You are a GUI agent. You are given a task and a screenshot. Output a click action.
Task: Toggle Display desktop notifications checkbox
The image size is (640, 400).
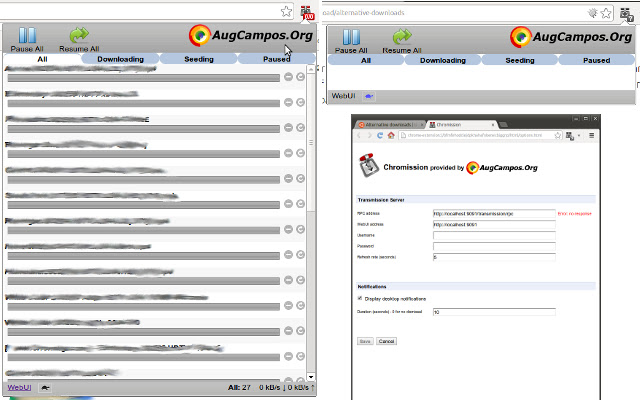click(x=360, y=298)
